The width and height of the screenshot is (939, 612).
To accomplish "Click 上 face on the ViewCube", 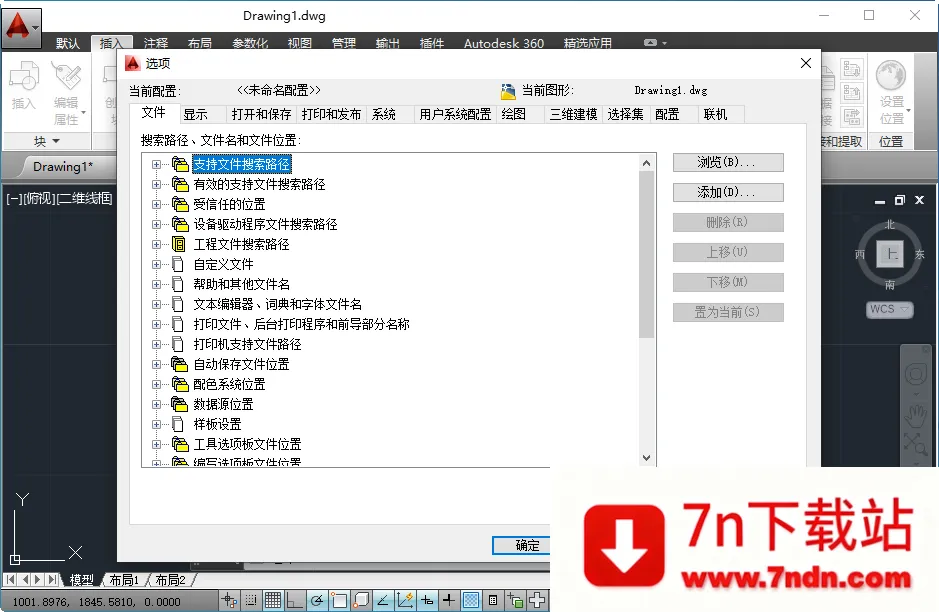I will (x=889, y=256).
